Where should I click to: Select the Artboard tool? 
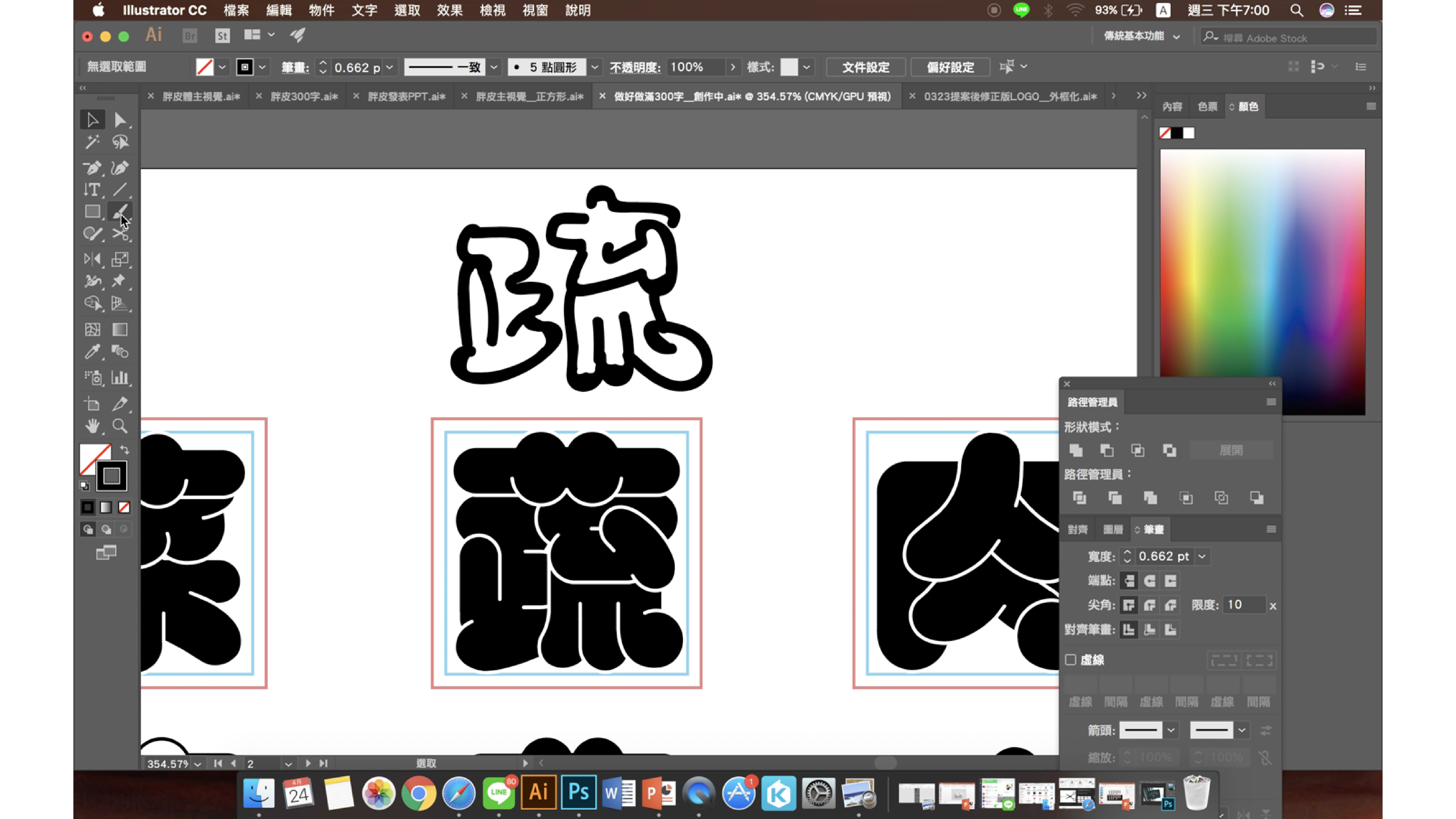point(92,403)
